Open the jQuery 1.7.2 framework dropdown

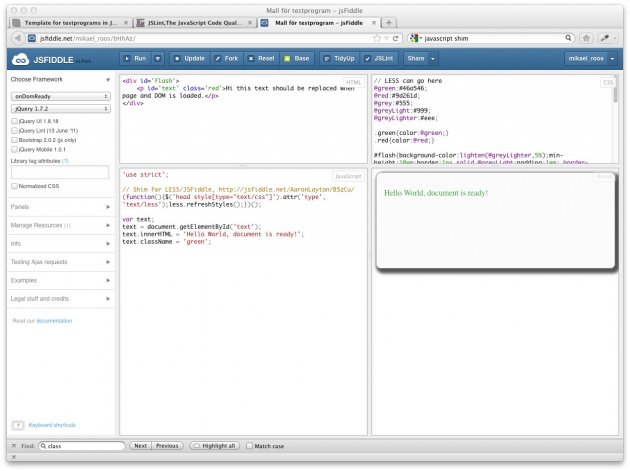click(x=61, y=109)
